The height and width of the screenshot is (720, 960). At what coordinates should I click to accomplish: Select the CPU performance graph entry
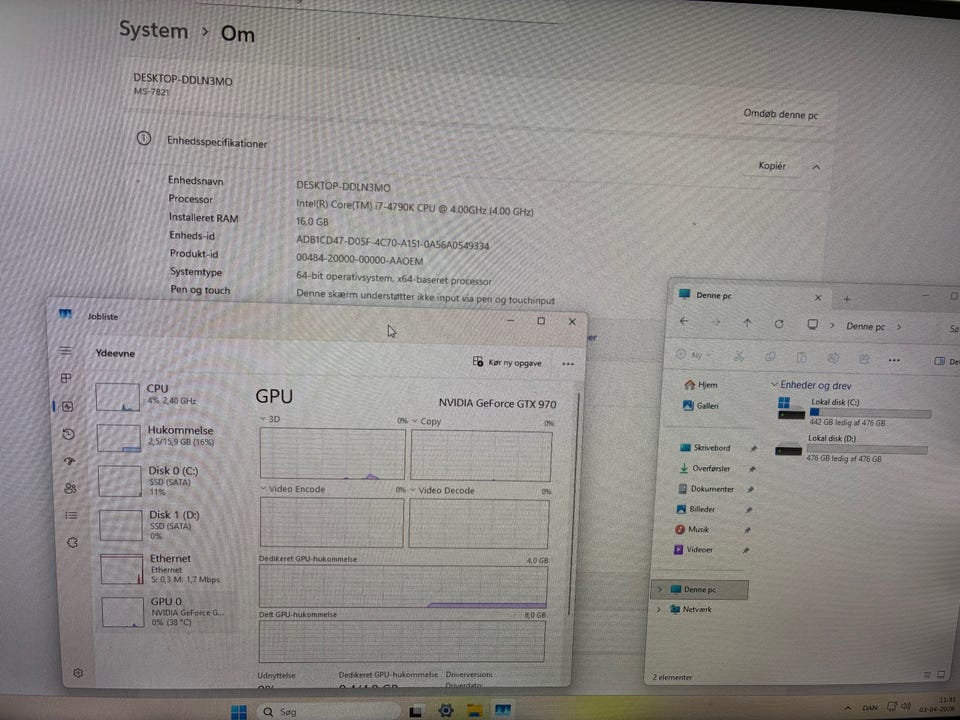pos(164,396)
